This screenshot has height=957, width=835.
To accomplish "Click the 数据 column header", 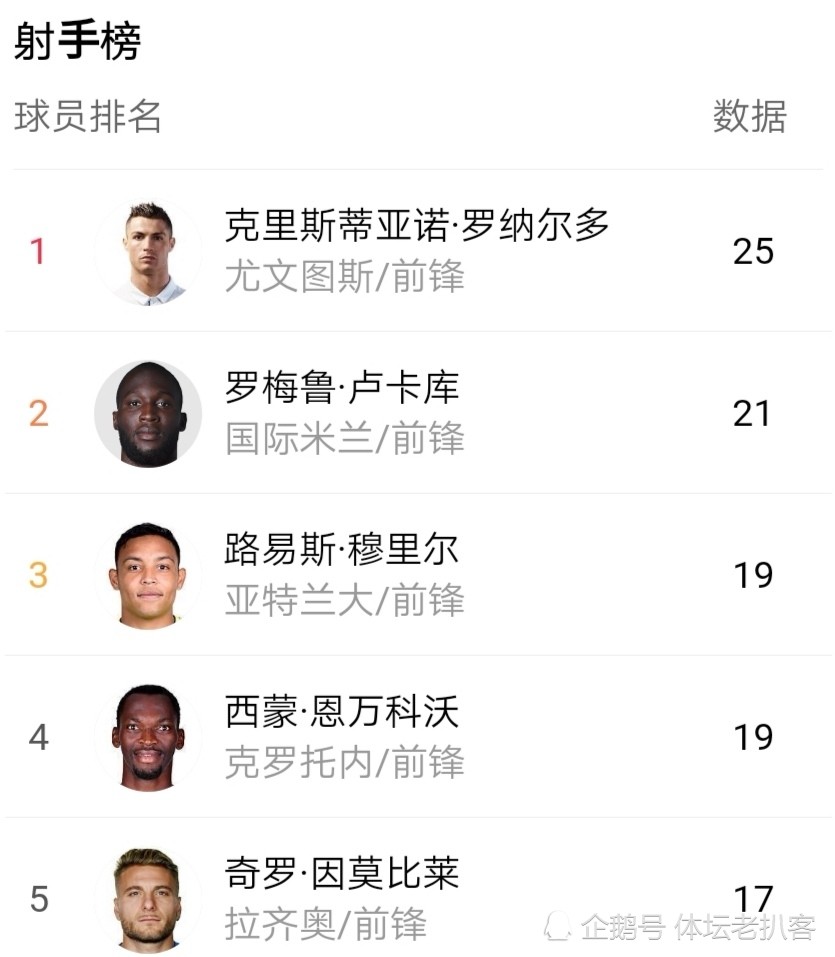I will (x=750, y=116).
